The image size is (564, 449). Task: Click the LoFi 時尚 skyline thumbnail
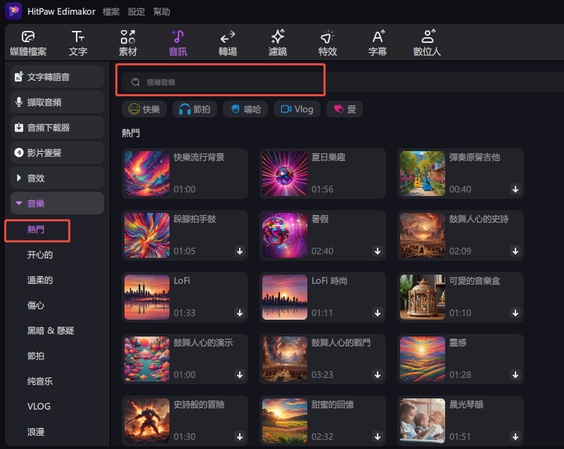coord(285,297)
